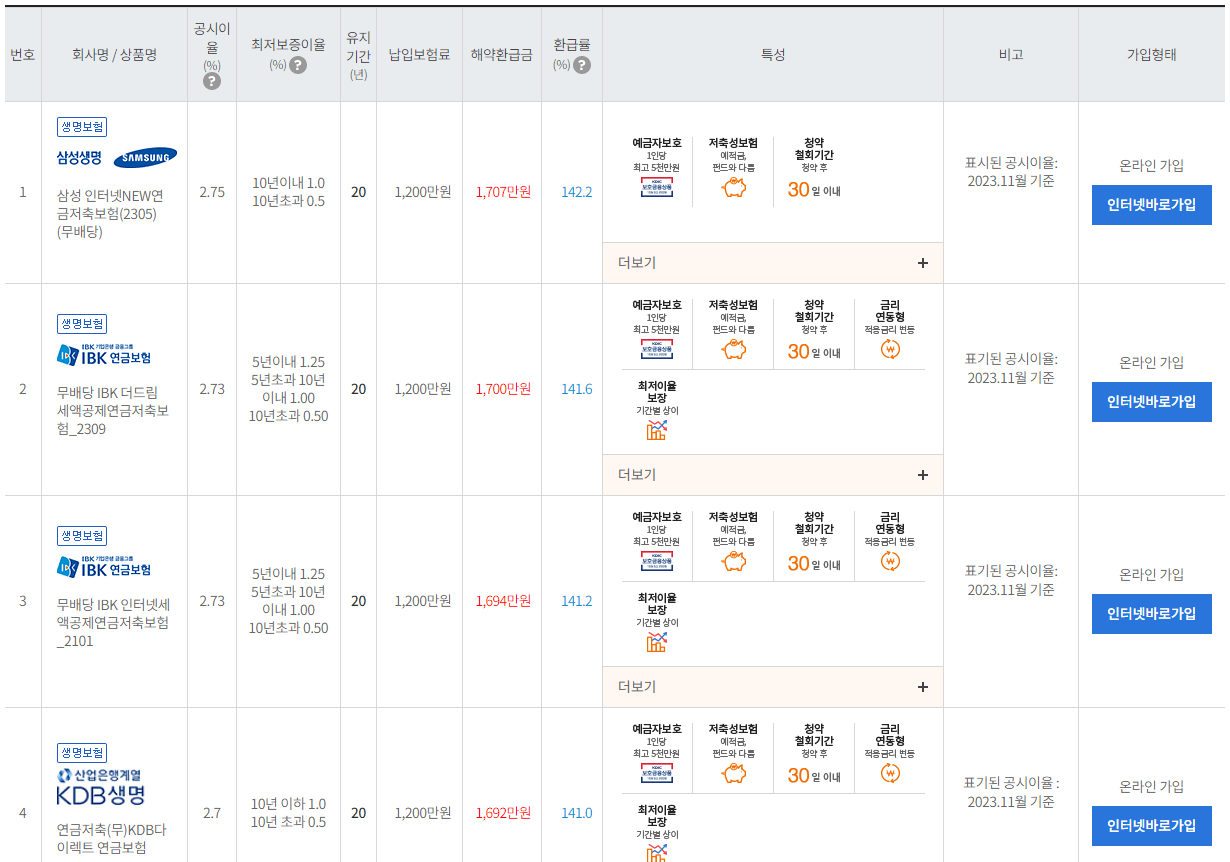
Task: Click row 4 금리연동형 won coin icon
Action: coord(890,773)
